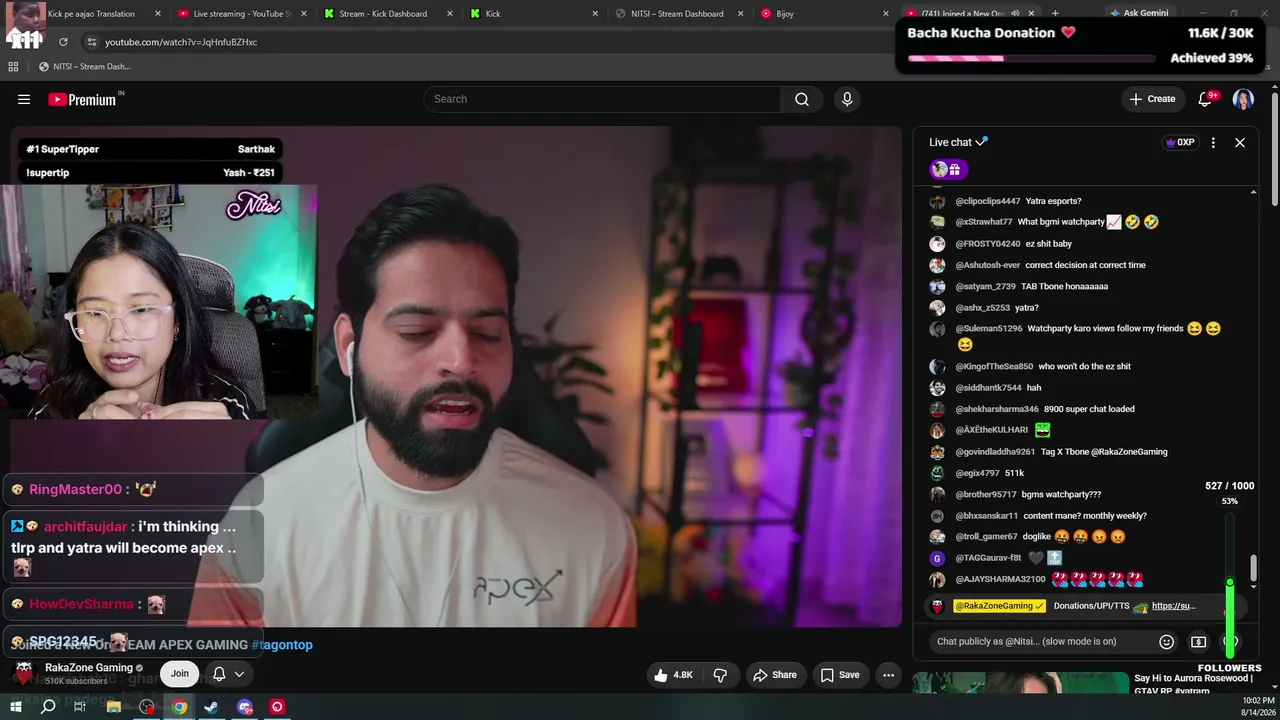
Task: Close the Bijoy tab
Action: pos(885,14)
